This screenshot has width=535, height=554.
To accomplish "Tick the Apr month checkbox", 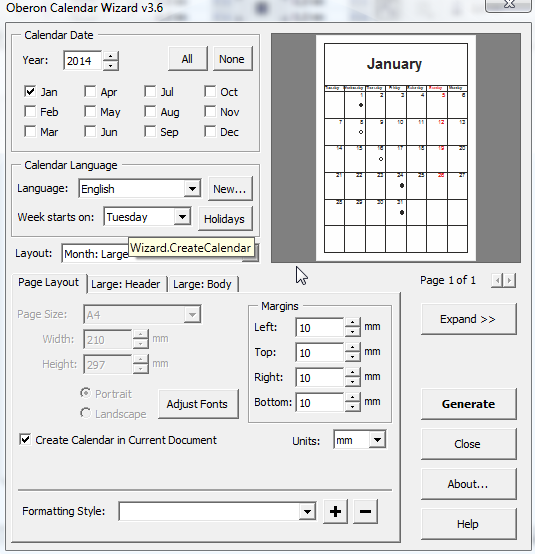I will coord(90,92).
